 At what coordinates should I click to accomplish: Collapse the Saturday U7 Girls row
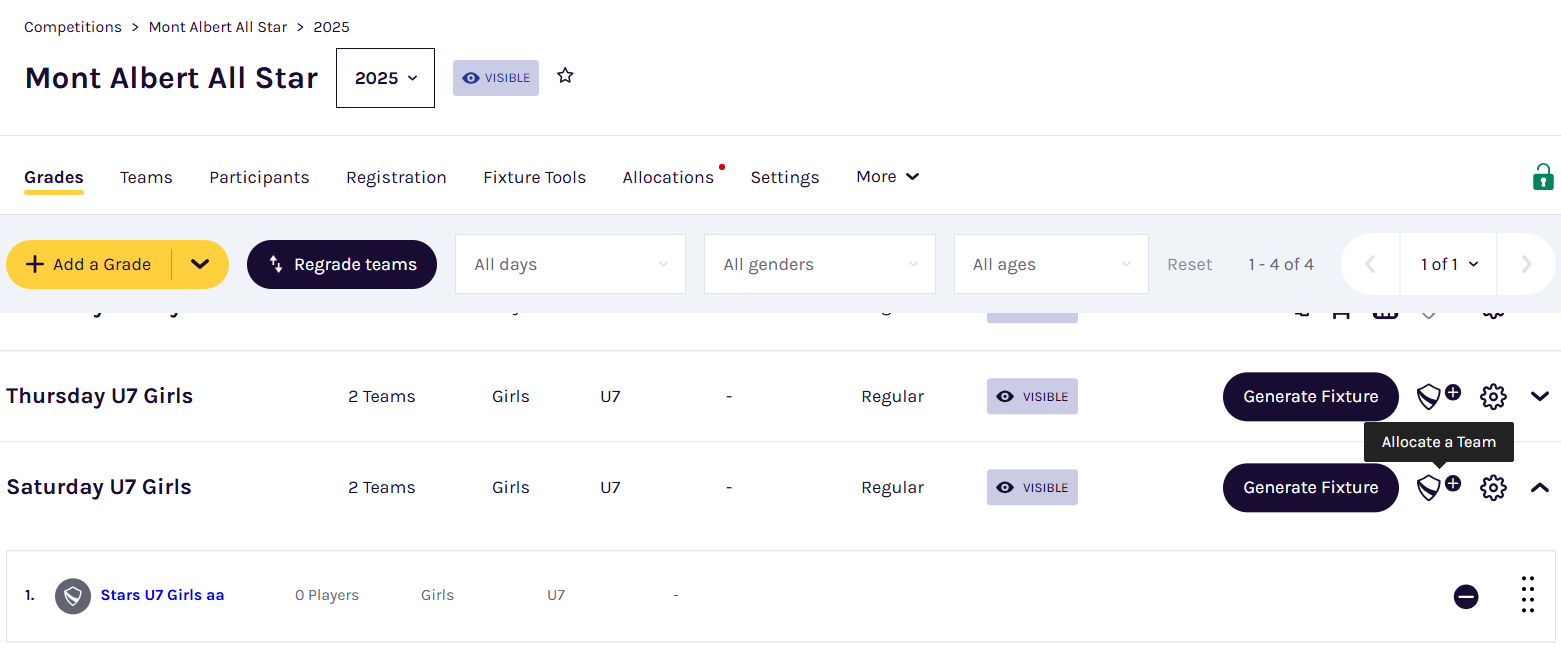point(1540,487)
